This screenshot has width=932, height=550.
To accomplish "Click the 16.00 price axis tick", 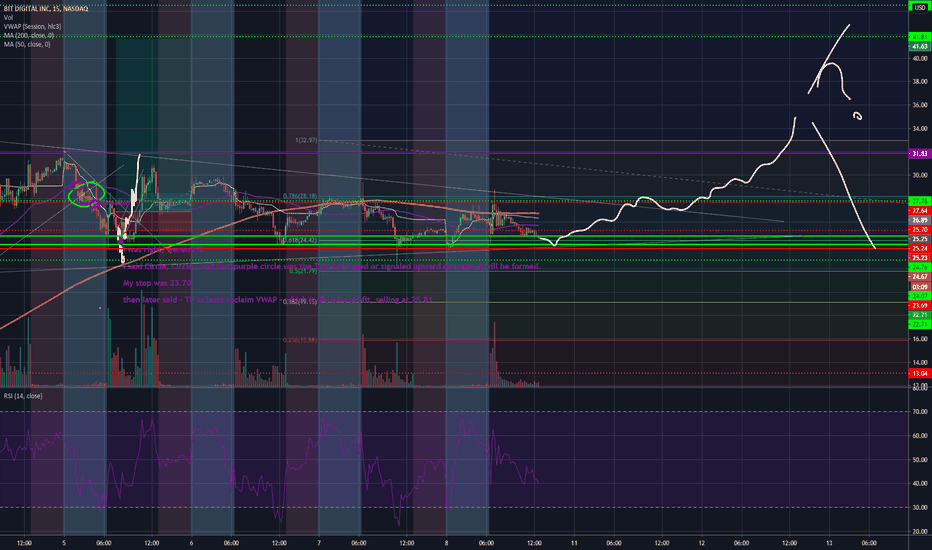I will pos(920,339).
